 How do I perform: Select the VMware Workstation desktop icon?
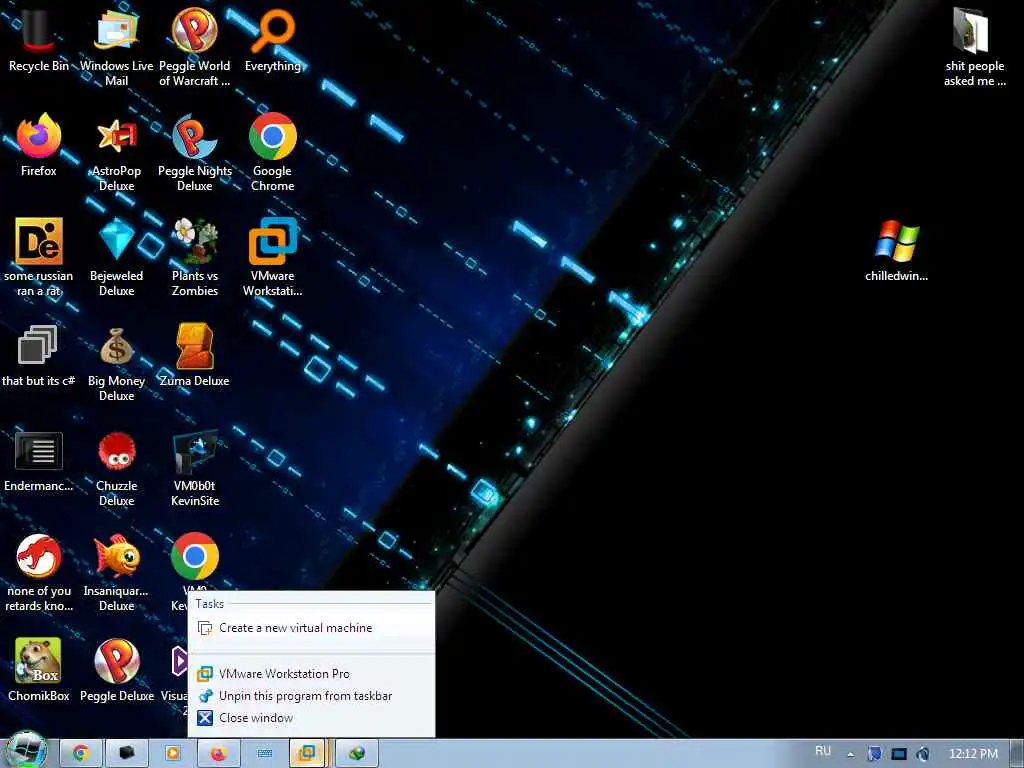[x=272, y=257]
